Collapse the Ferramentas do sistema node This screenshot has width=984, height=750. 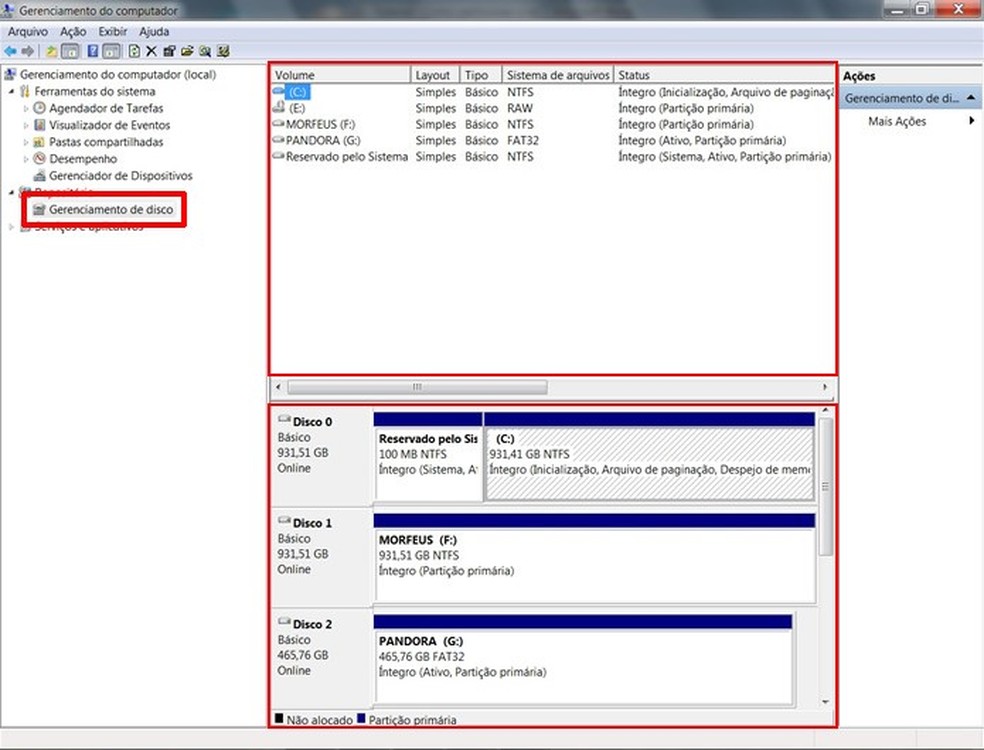pyautogui.click(x=11, y=92)
